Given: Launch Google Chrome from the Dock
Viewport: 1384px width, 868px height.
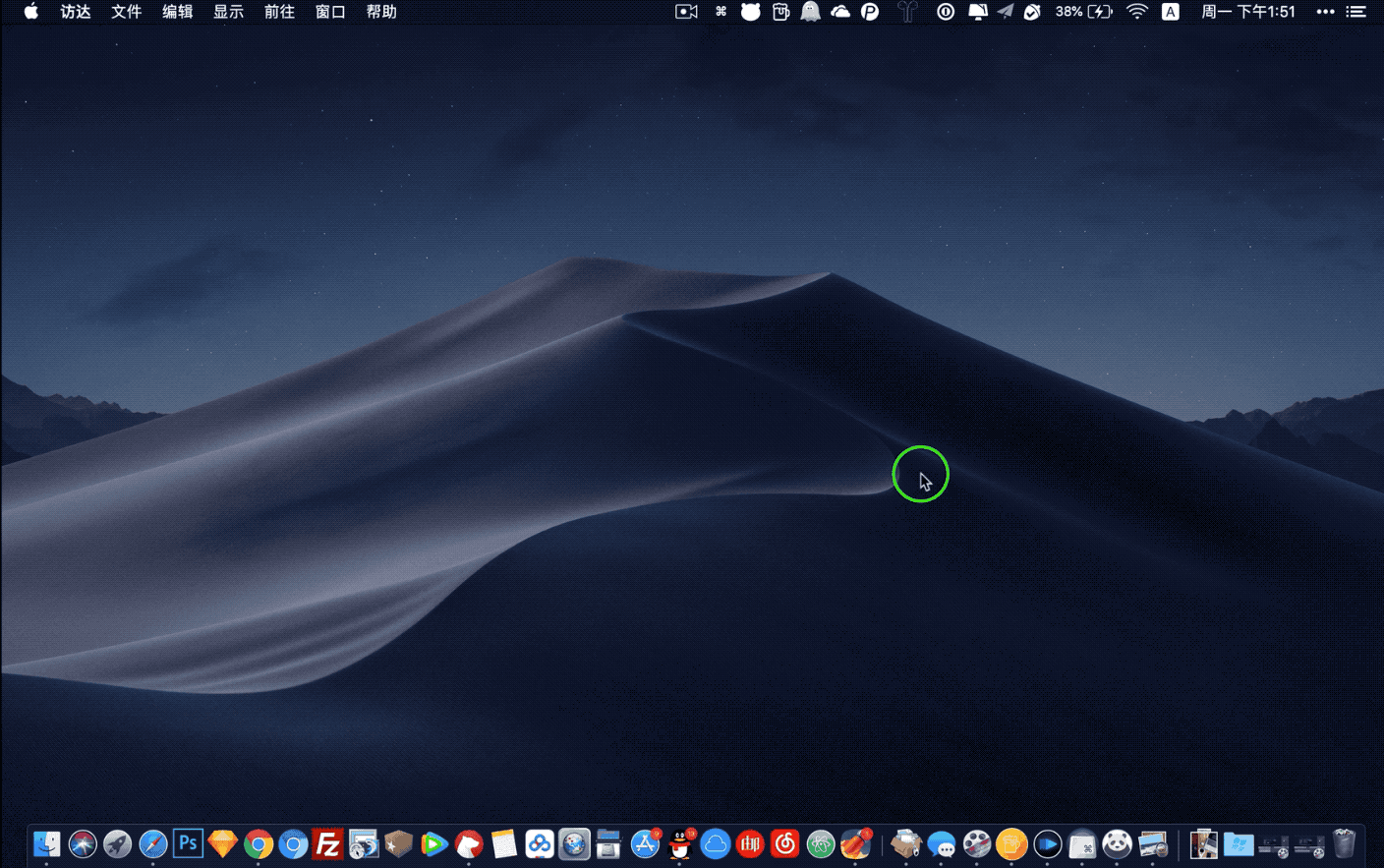Looking at the screenshot, I should [x=259, y=843].
